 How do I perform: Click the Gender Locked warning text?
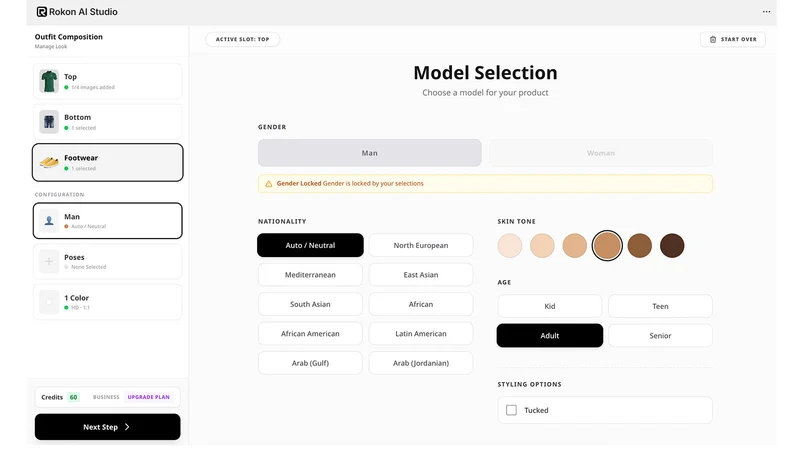click(x=350, y=184)
